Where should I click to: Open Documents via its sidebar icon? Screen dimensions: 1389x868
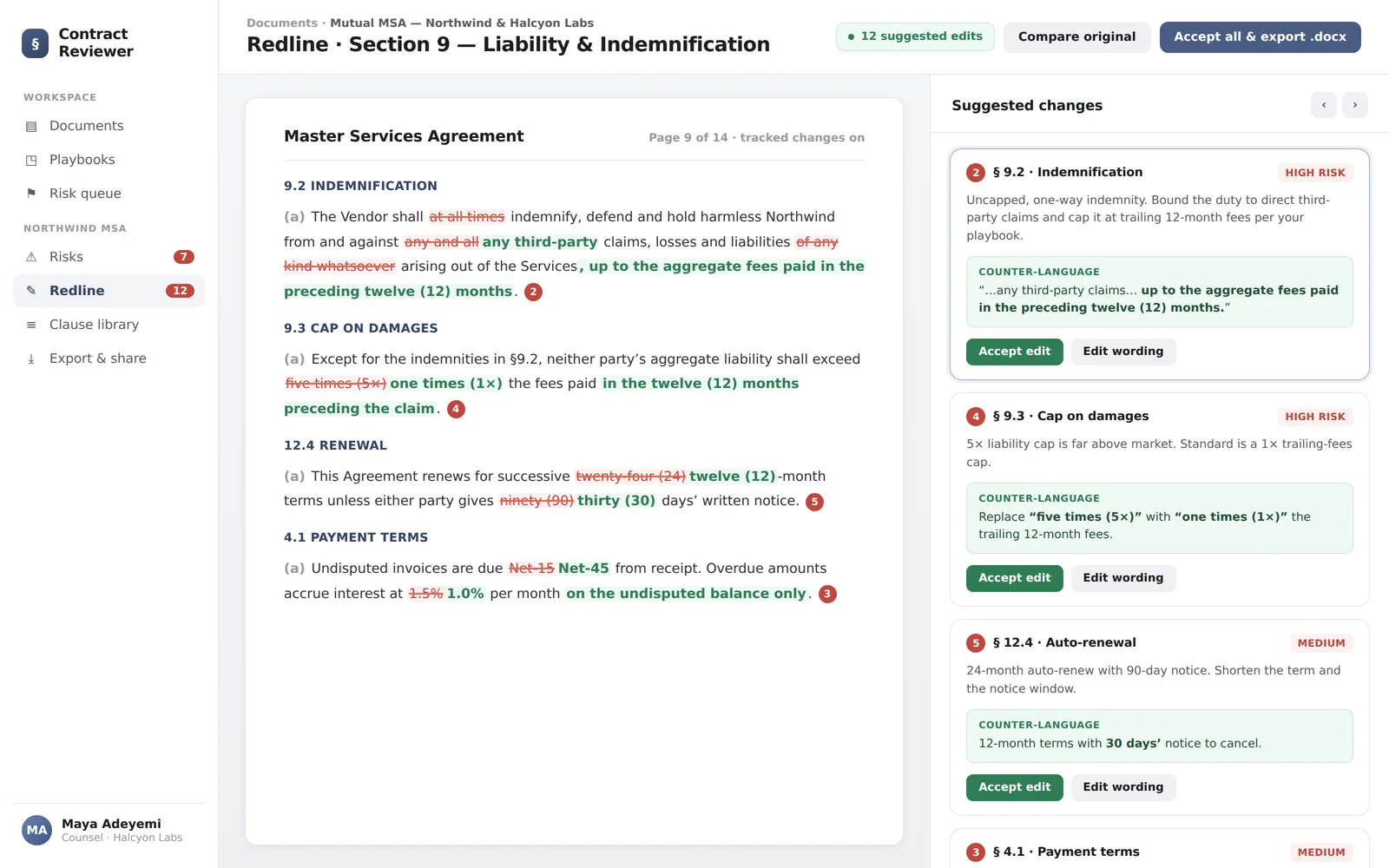pyautogui.click(x=31, y=127)
